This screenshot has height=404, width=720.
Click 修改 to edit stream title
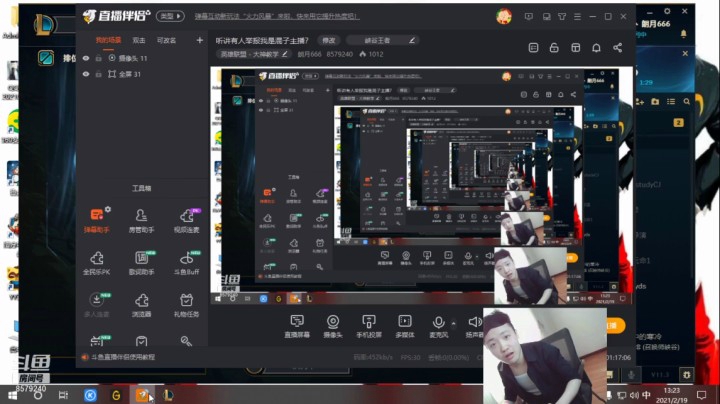(328, 40)
